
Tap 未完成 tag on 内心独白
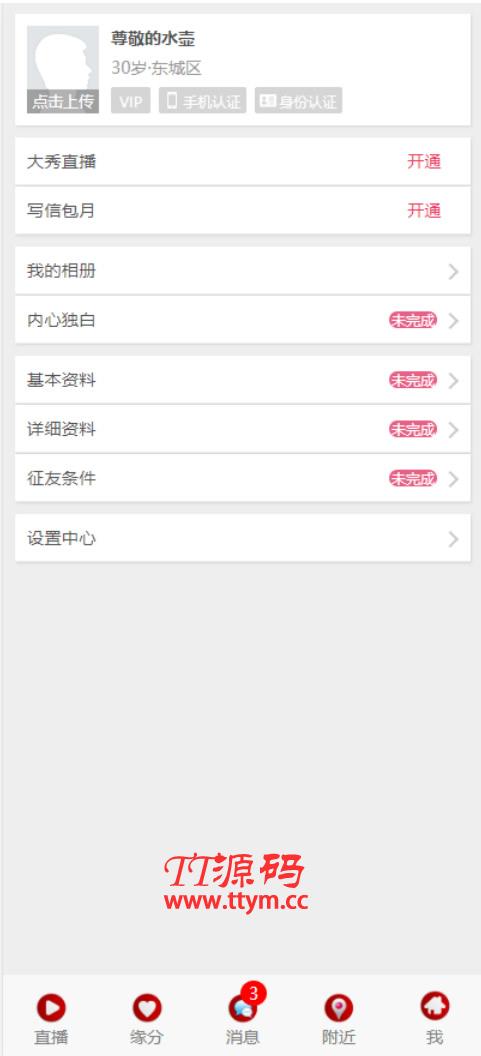pyautogui.click(x=412, y=321)
